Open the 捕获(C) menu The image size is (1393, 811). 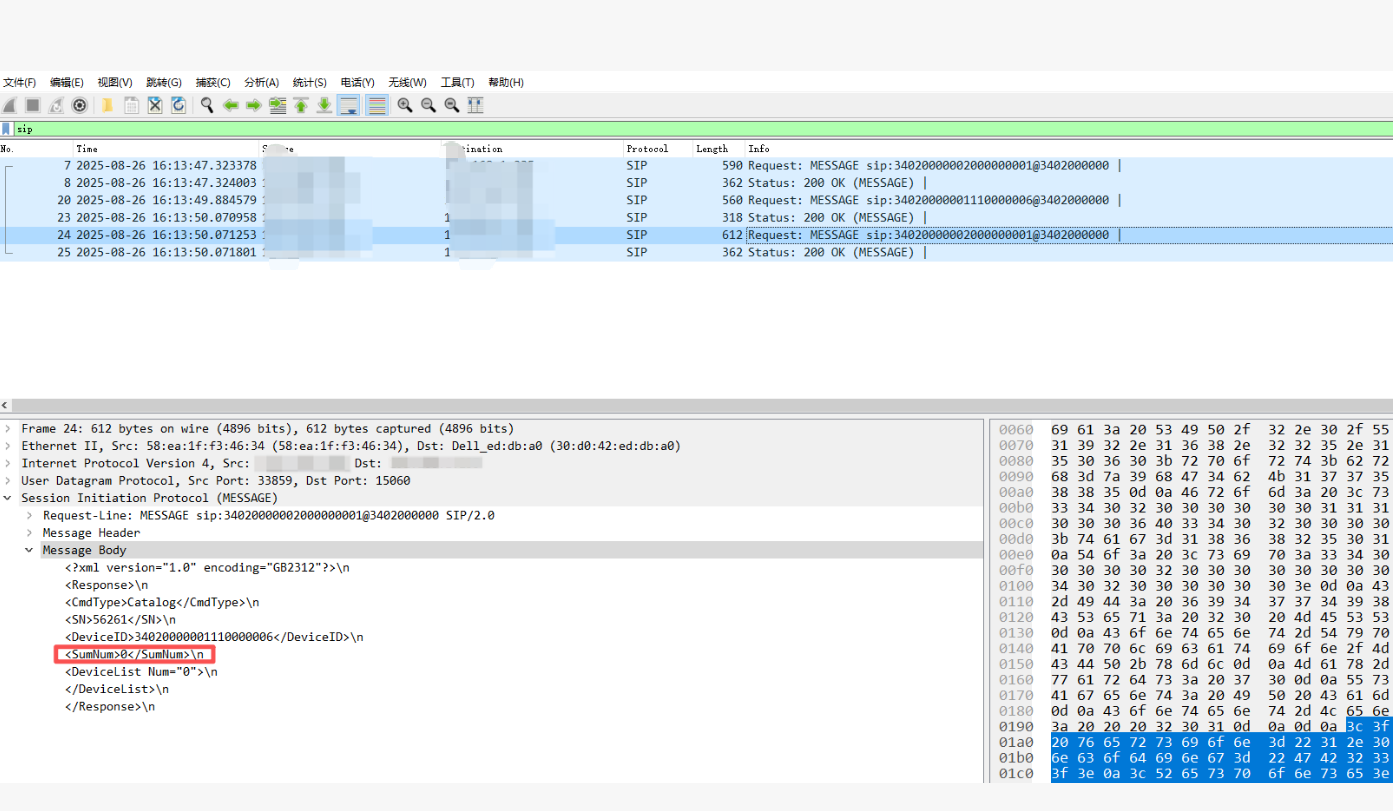213,82
